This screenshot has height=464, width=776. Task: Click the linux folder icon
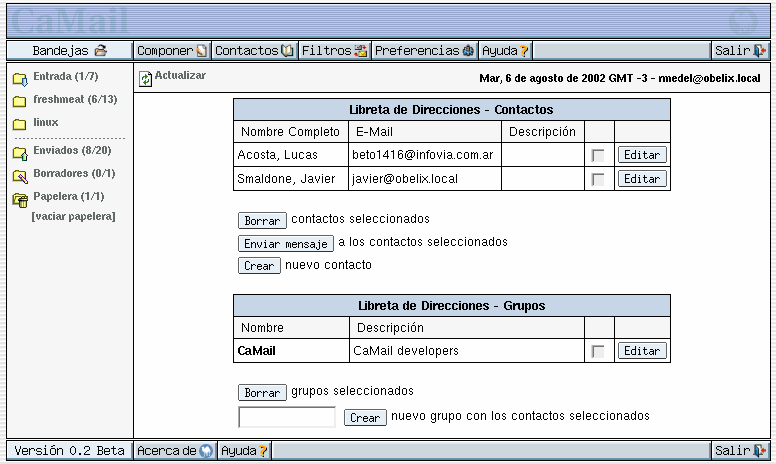coord(19,124)
